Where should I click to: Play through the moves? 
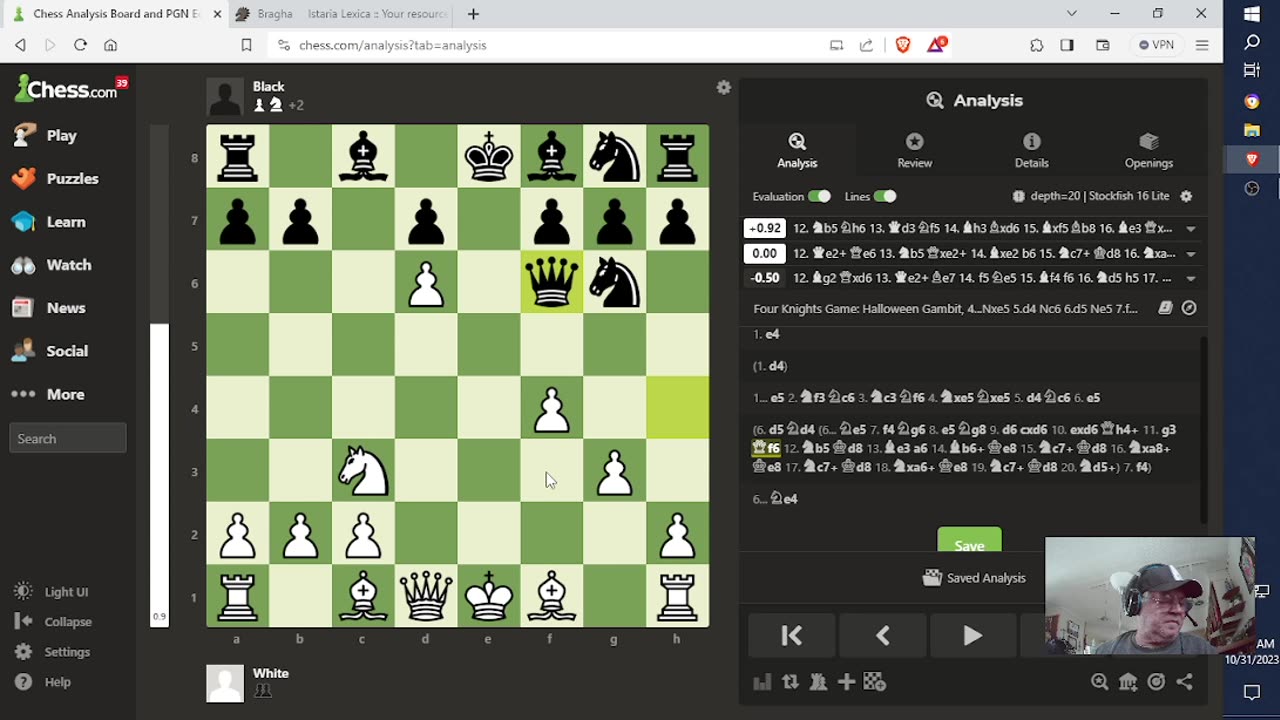click(972, 636)
